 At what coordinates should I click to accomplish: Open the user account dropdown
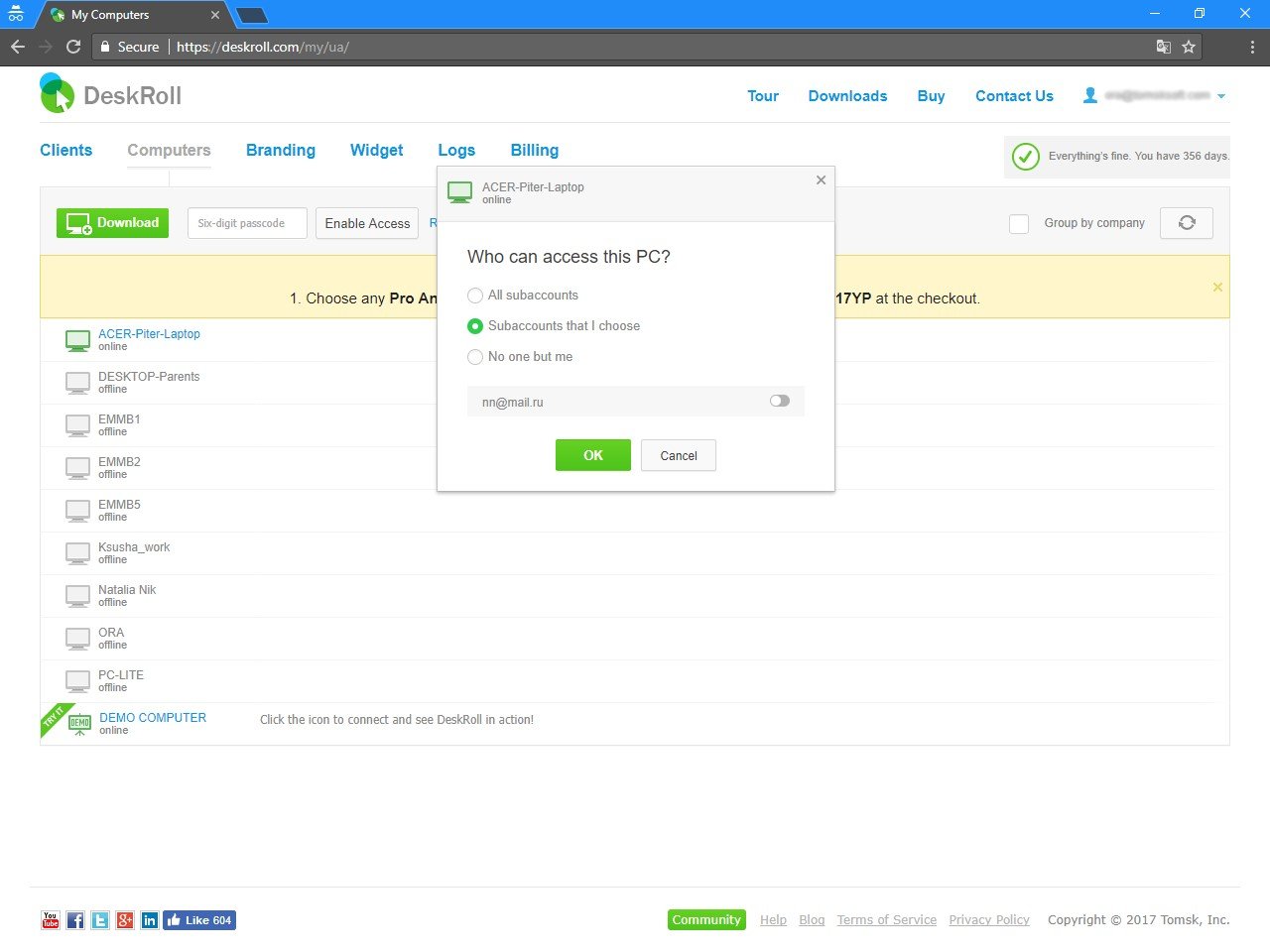1157,96
